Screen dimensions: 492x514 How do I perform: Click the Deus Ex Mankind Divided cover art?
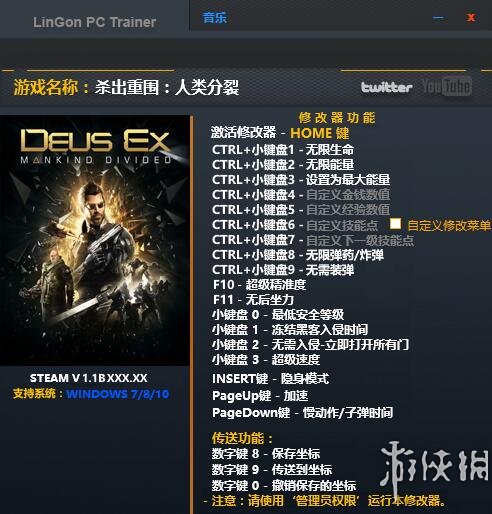tap(95, 240)
